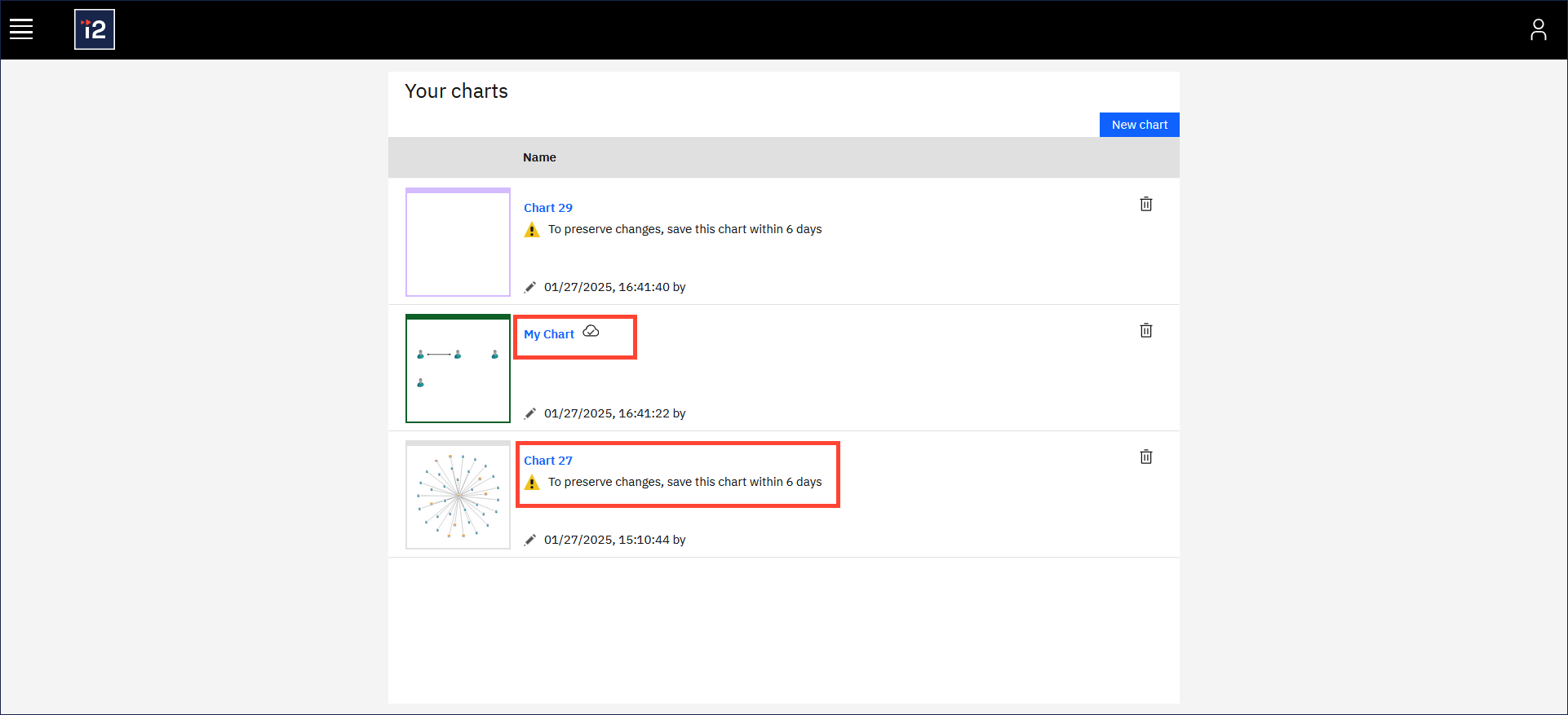Click the 01/27/2025, 16:41:22 timestamp
Image resolution: width=1568 pixels, height=715 pixels.
coord(607,413)
